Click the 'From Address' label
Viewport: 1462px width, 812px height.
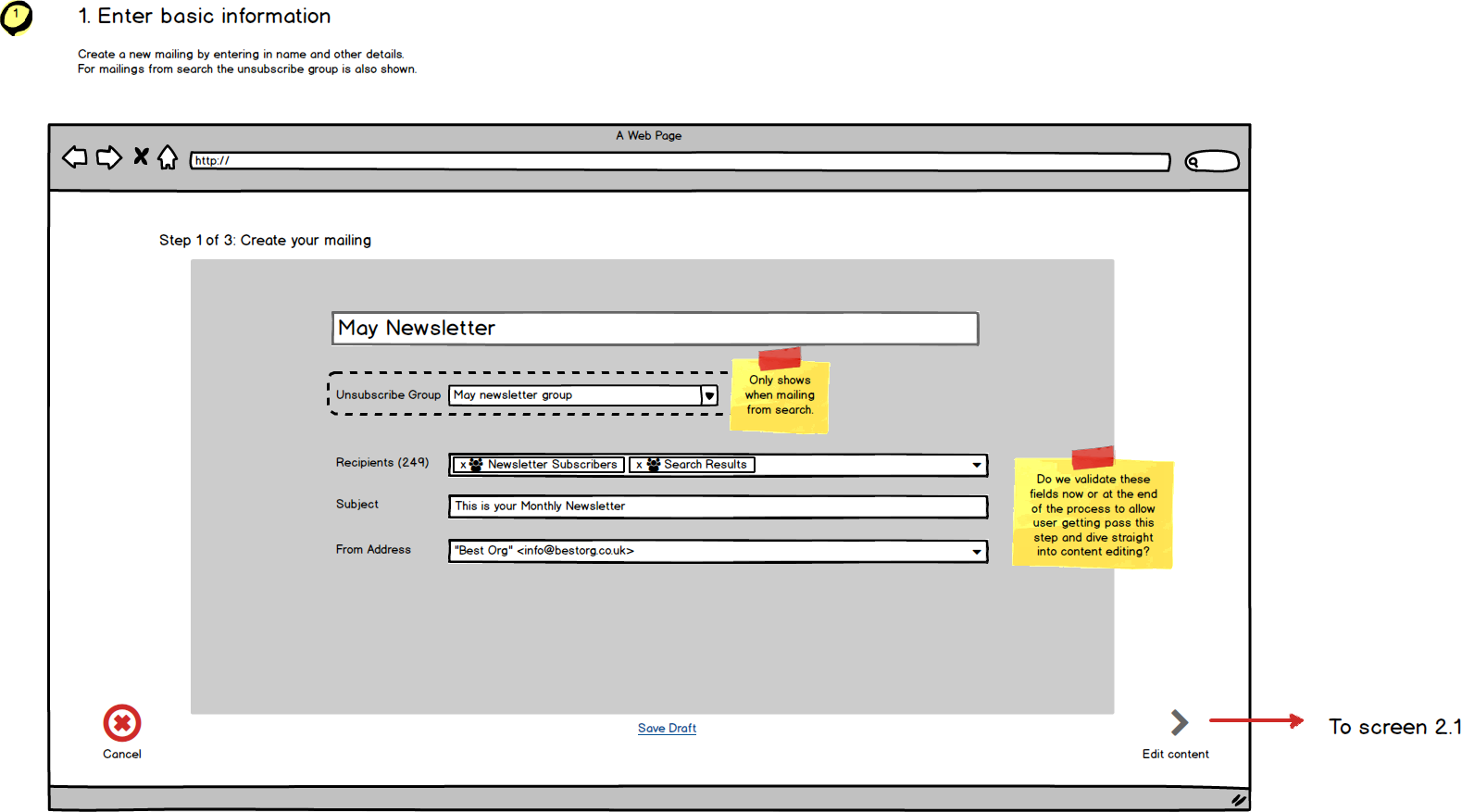coord(373,550)
